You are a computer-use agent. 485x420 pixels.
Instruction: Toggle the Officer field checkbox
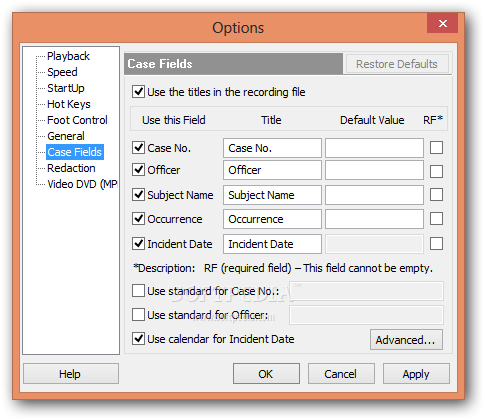(138, 170)
